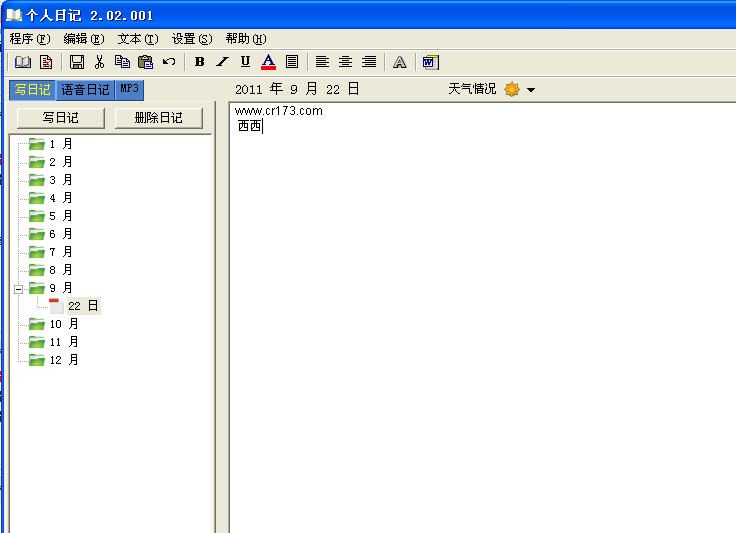Click the 2011 年 9 月 22 日 date

[297, 89]
